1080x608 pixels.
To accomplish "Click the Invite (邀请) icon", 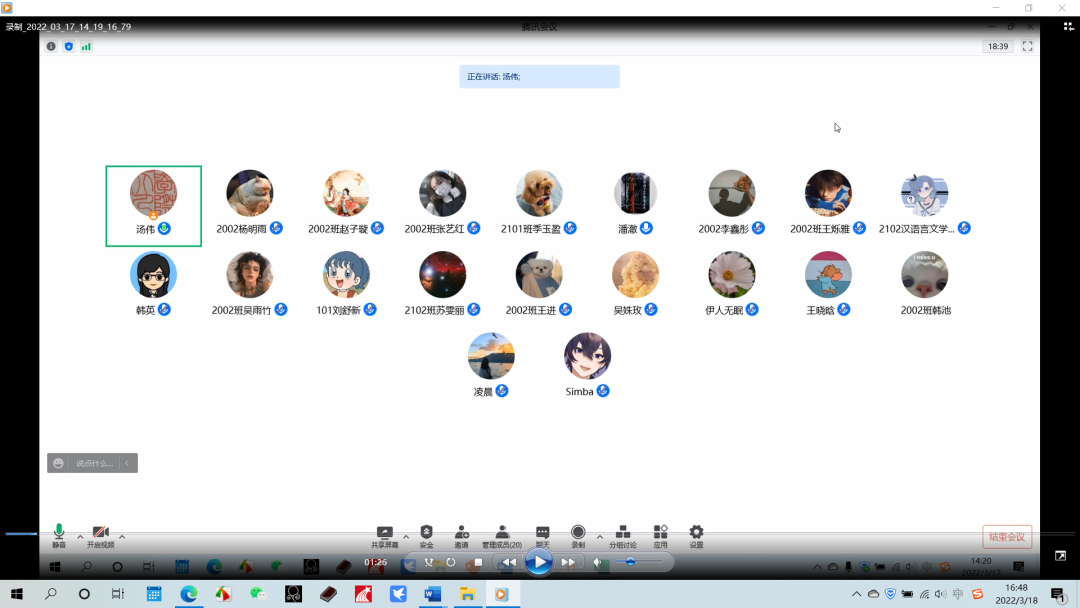I will pos(461,533).
